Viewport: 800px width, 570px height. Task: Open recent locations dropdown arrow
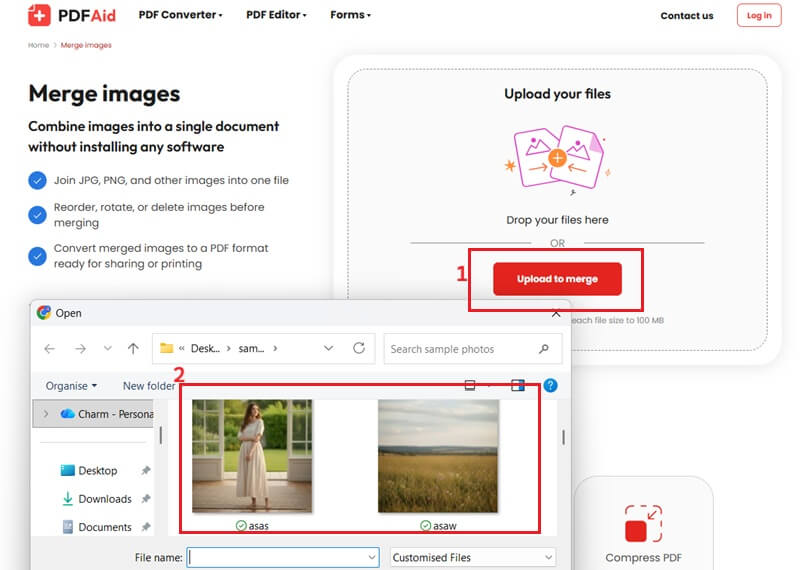point(108,349)
